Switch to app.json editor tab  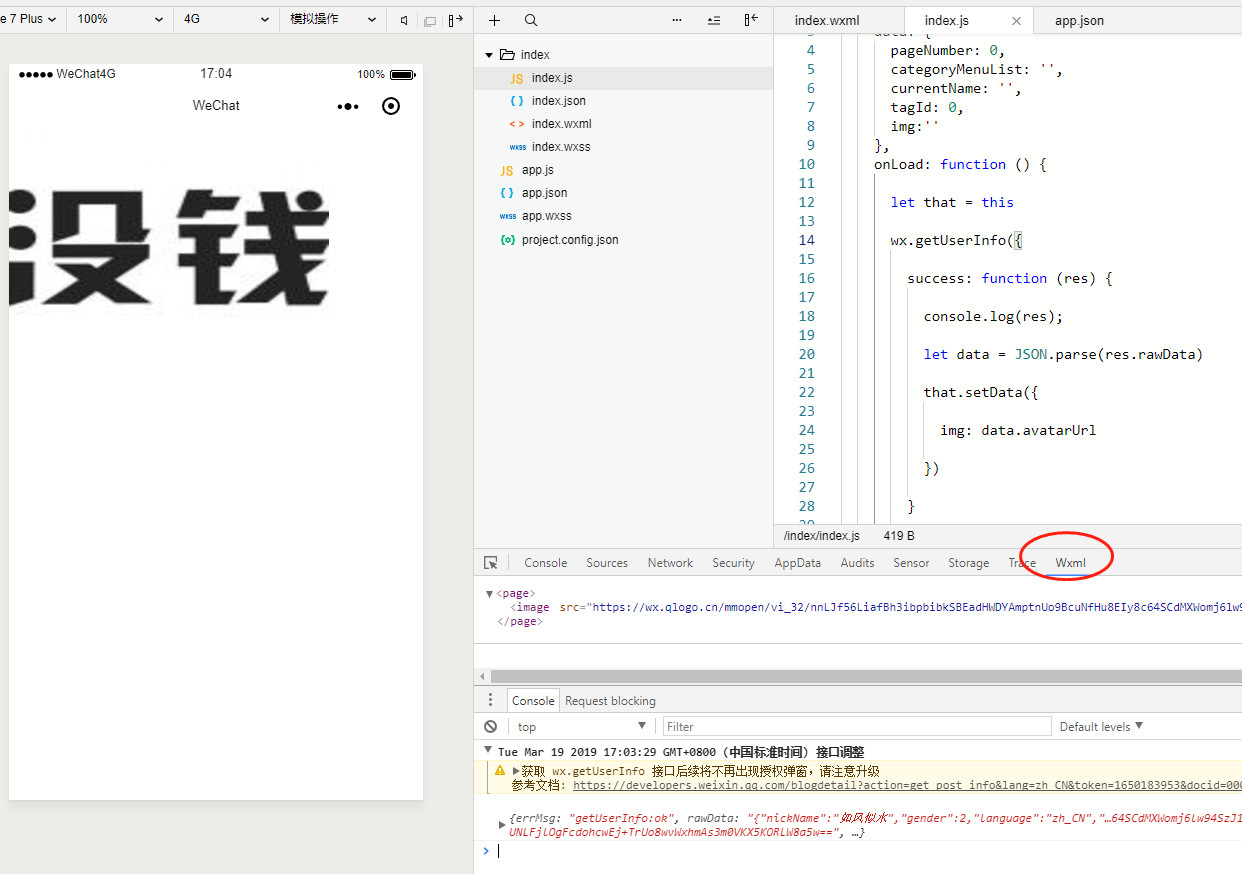point(1079,21)
